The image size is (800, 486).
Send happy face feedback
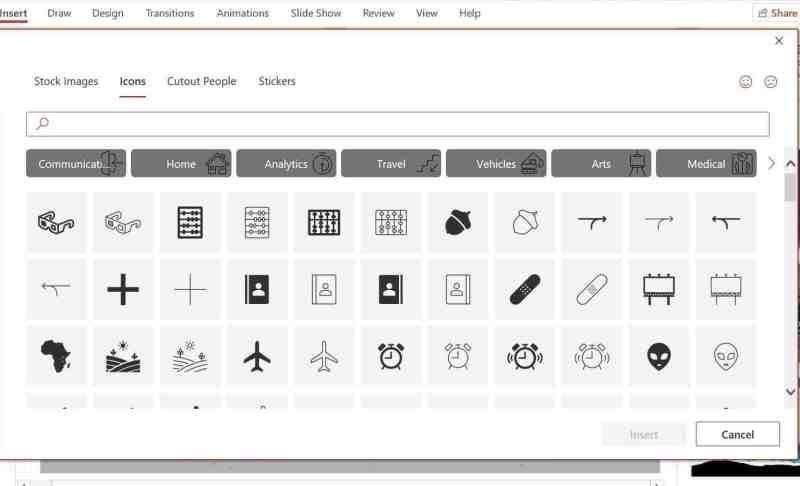click(745, 82)
